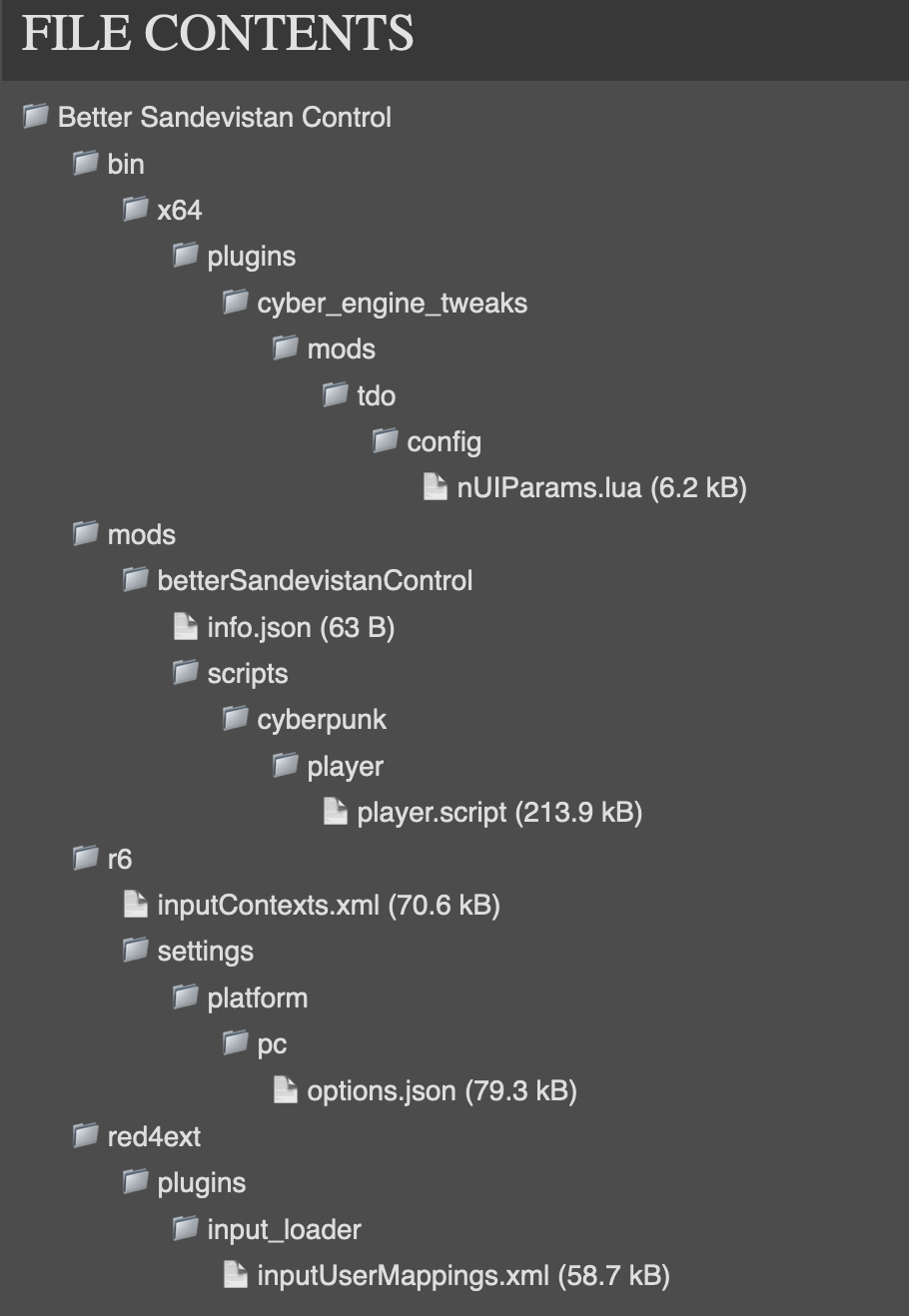Image resolution: width=909 pixels, height=1316 pixels.
Task: Click the Better Sandevistan Control folder icon
Action: [x=34, y=116]
